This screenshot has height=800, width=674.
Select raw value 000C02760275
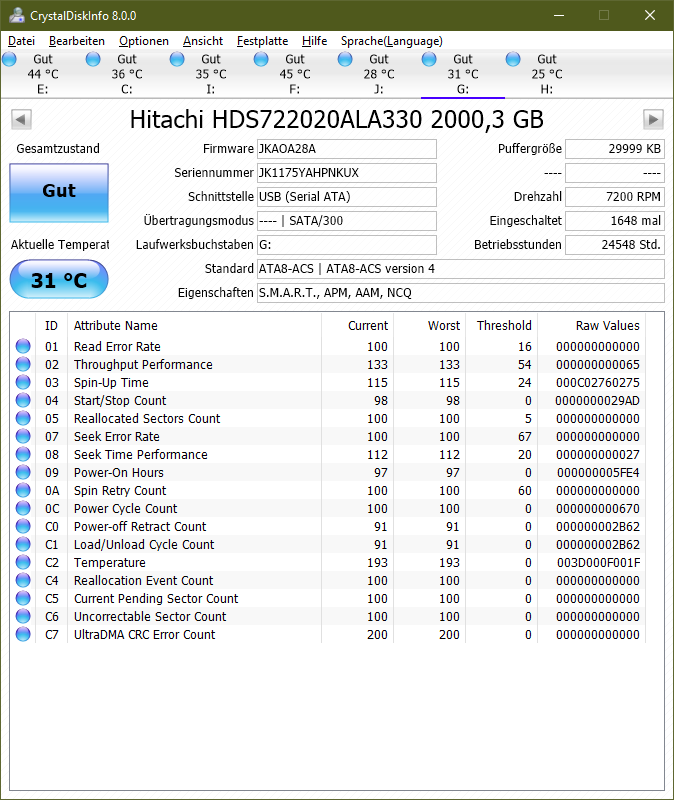tap(597, 383)
